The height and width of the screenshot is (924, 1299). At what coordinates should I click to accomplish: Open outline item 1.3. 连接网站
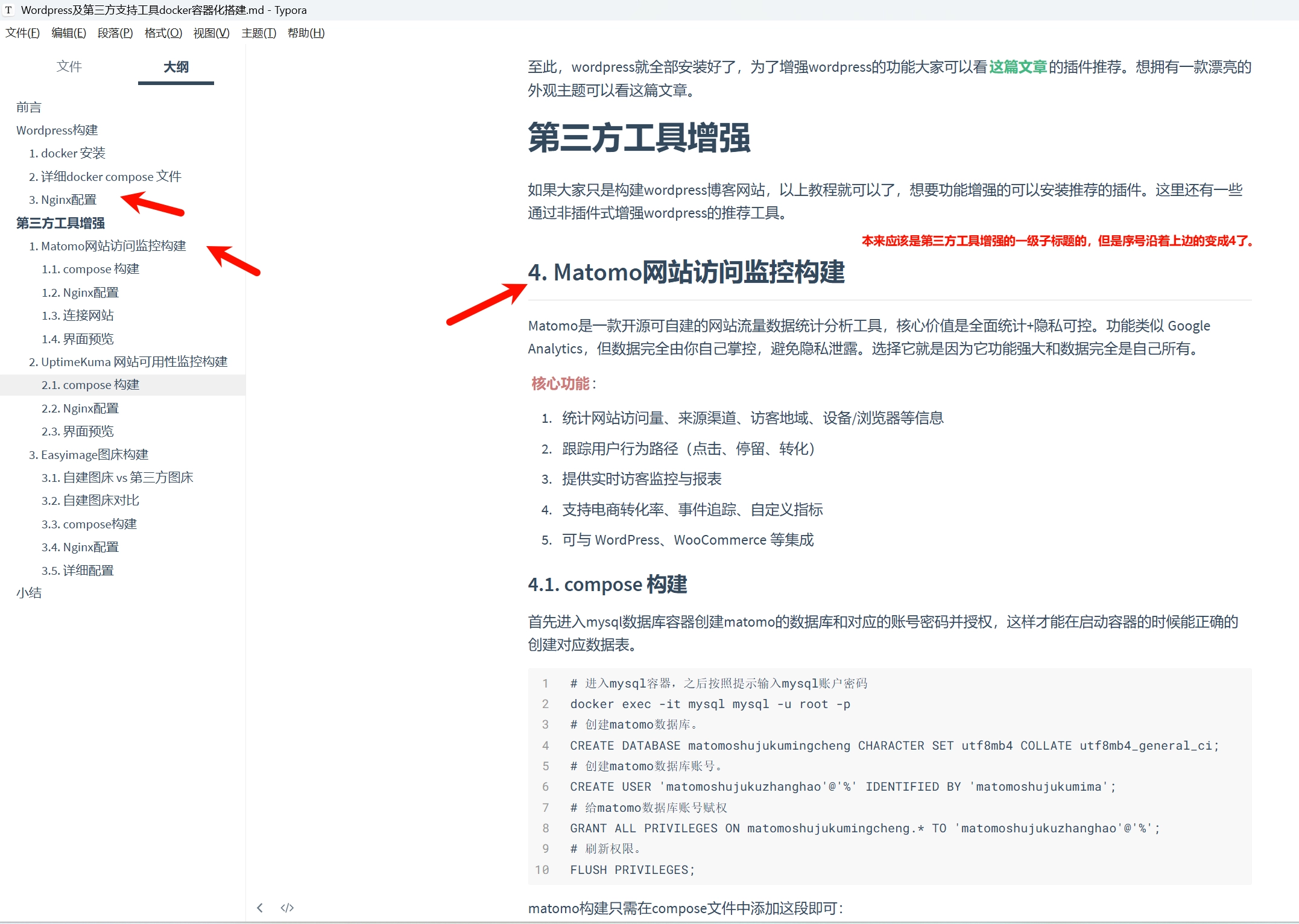pos(78,315)
